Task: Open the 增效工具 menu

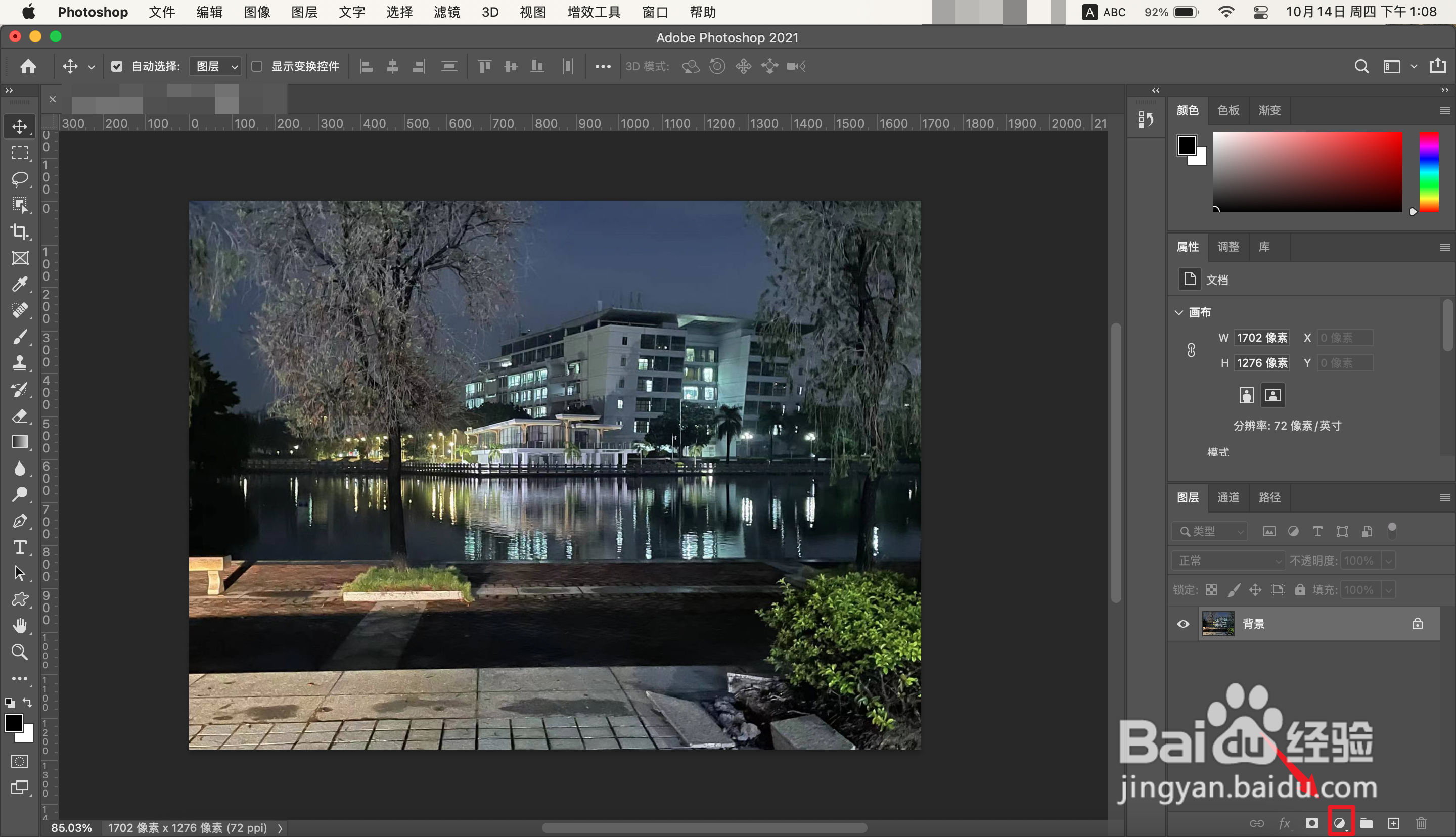Action: pyautogui.click(x=594, y=12)
